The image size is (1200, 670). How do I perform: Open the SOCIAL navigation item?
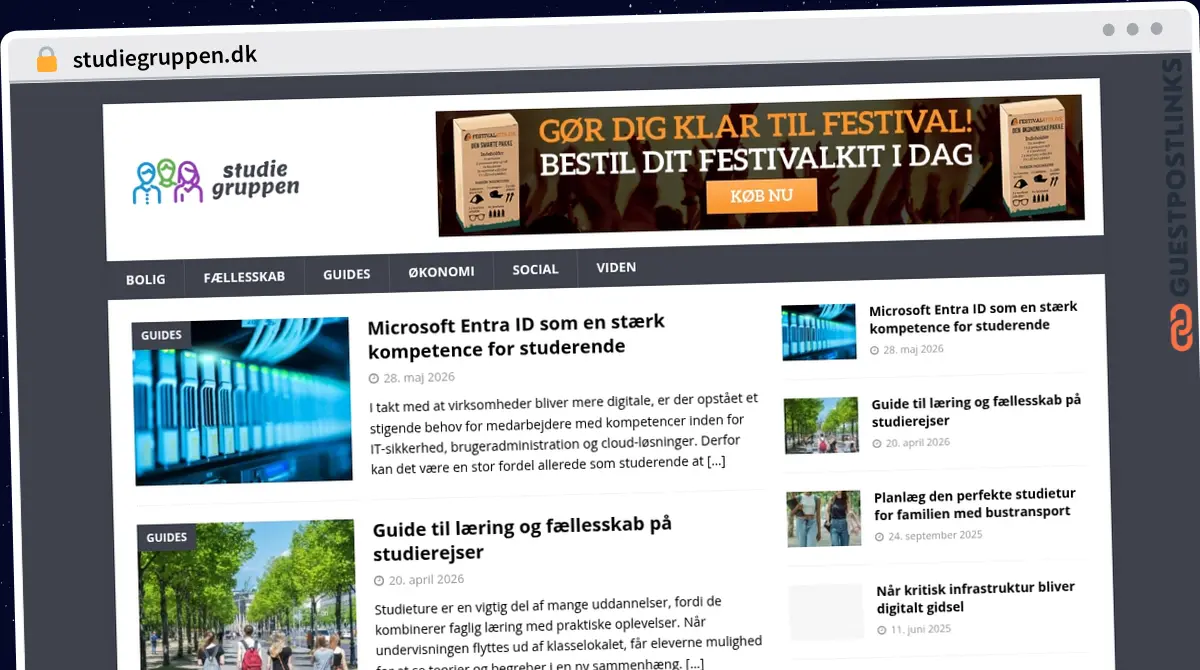click(x=535, y=269)
